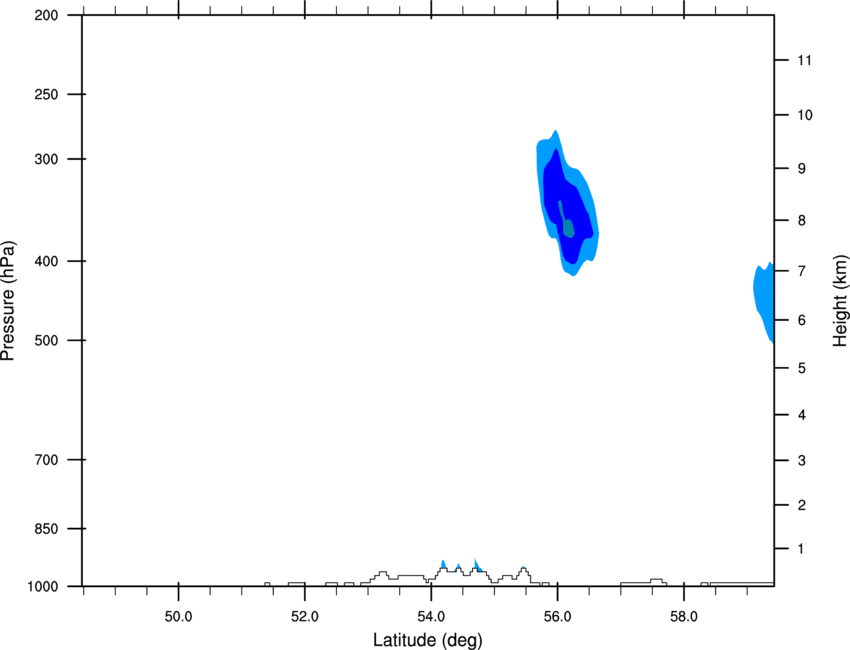Click the 250 pressure tick label
The height and width of the screenshot is (650, 850).
pos(46,94)
